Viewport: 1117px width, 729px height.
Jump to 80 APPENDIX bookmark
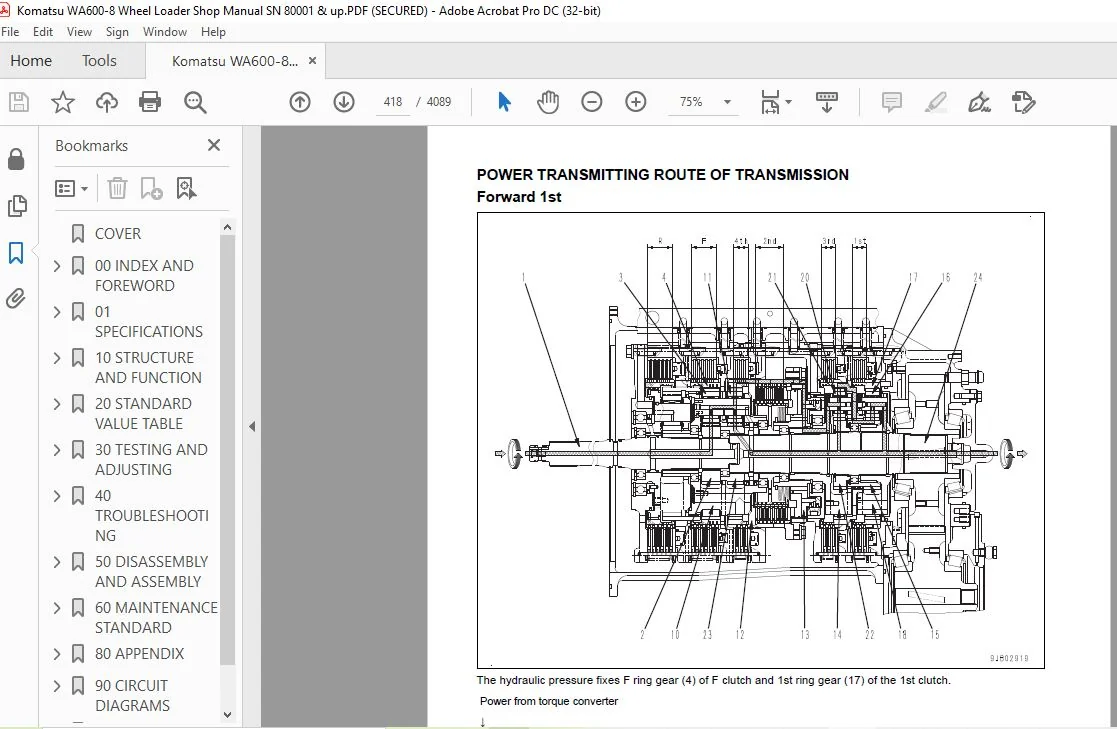(140, 653)
